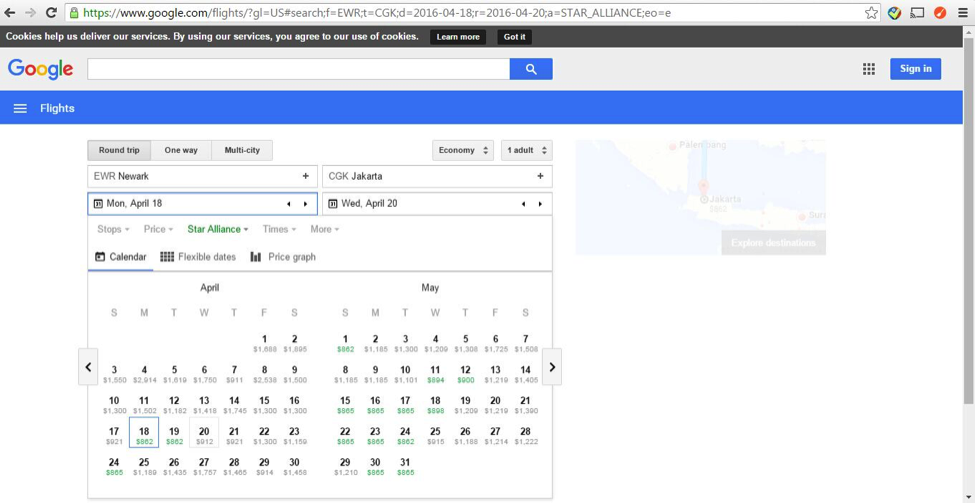Select April 20 with $912 fare
This screenshot has width=975, height=504.
coord(204,435)
